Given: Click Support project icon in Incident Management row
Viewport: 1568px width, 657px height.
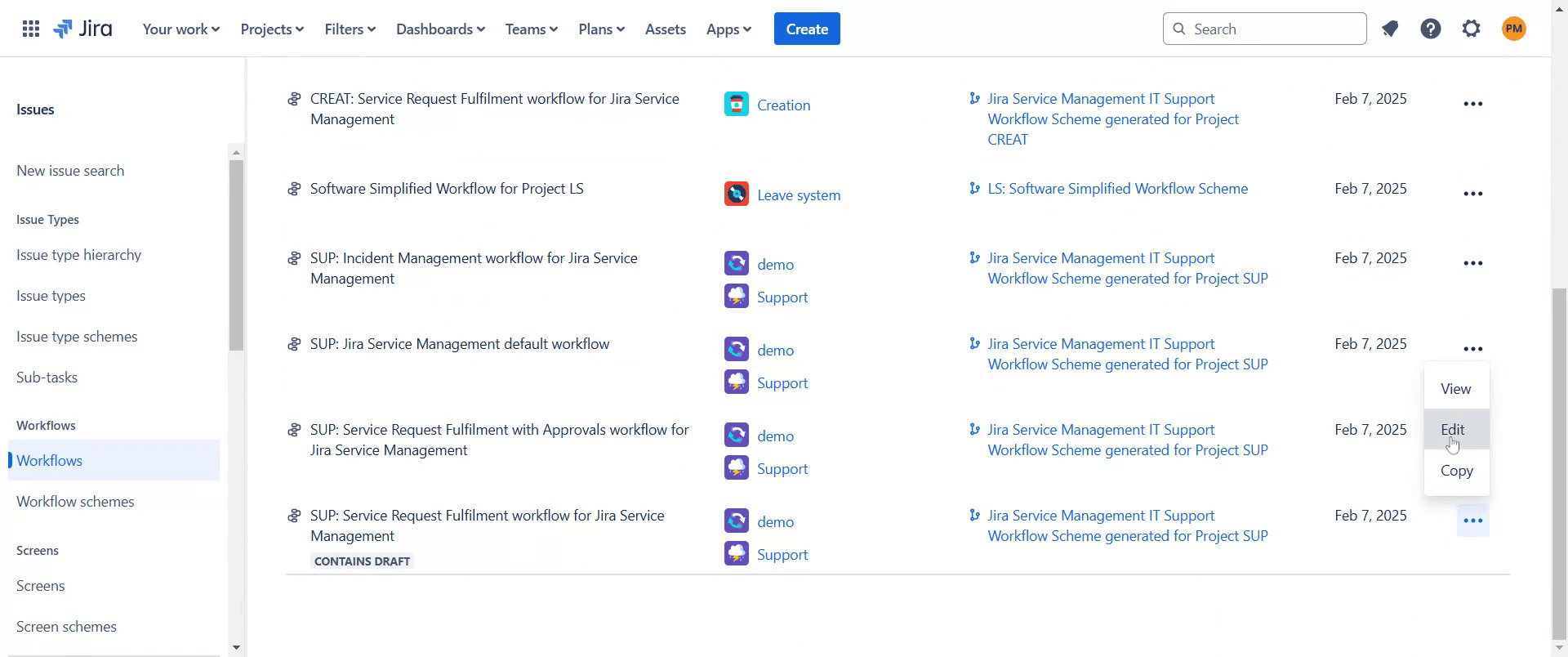Looking at the screenshot, I should (x=737, y=297).
